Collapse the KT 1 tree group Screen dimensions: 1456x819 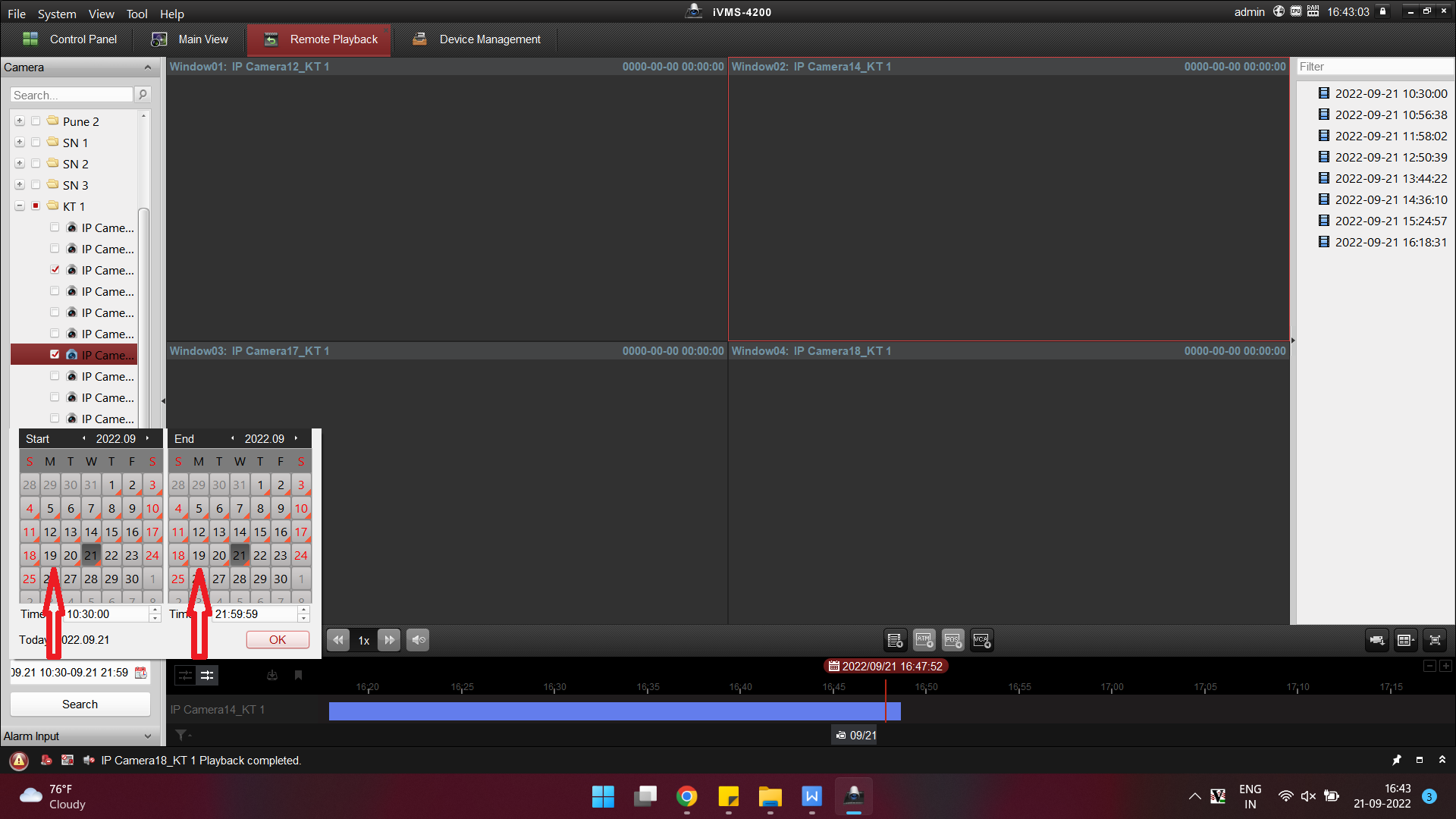click(20, 206)
